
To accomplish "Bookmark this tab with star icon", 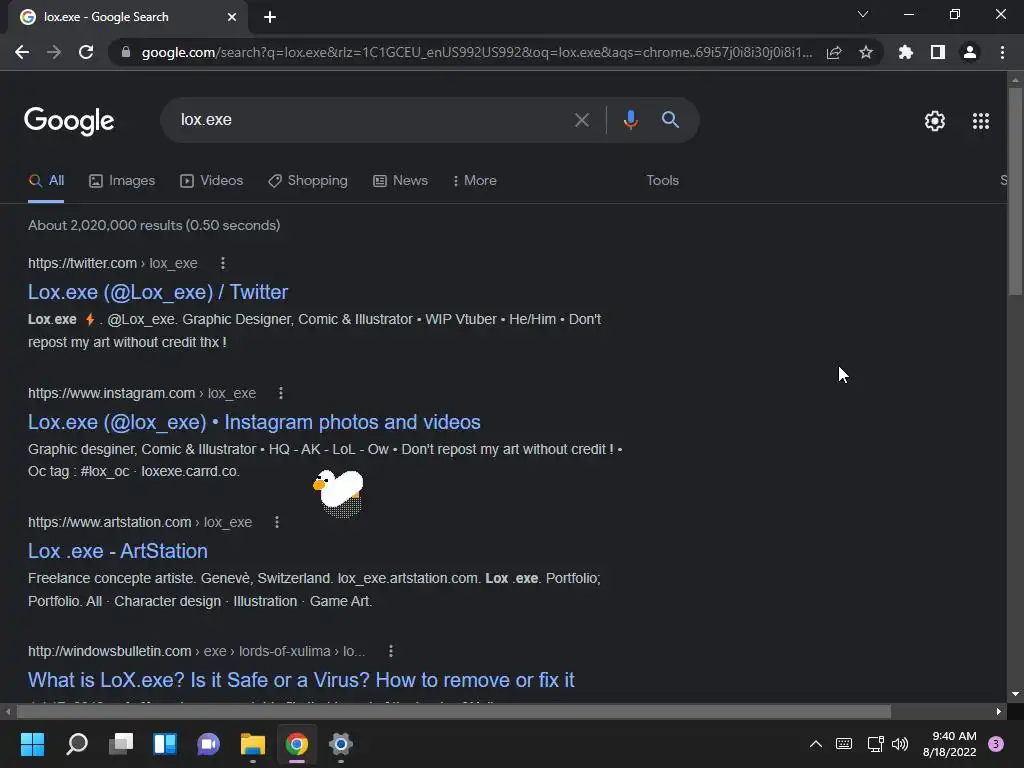I will pos(866,52).
